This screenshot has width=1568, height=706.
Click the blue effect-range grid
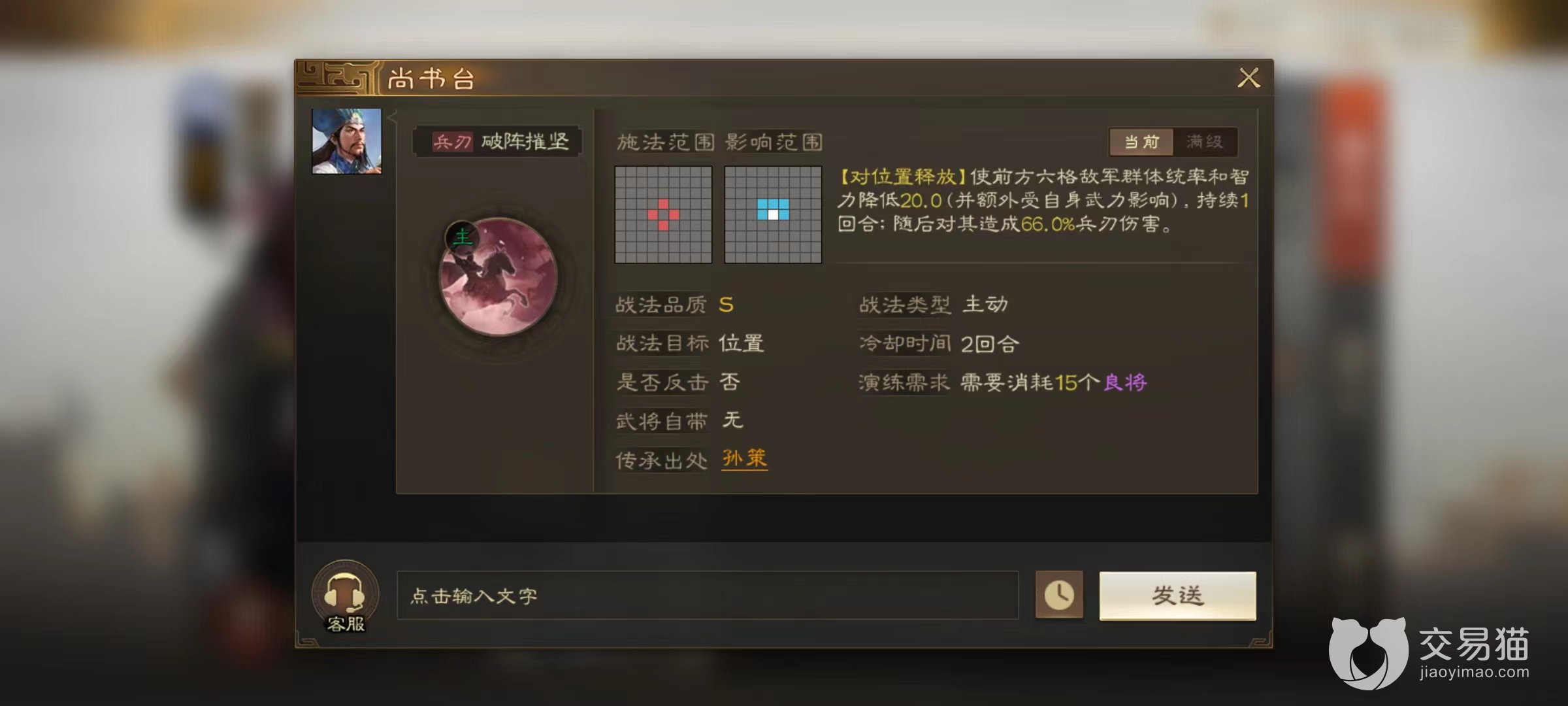click(773, 214)
